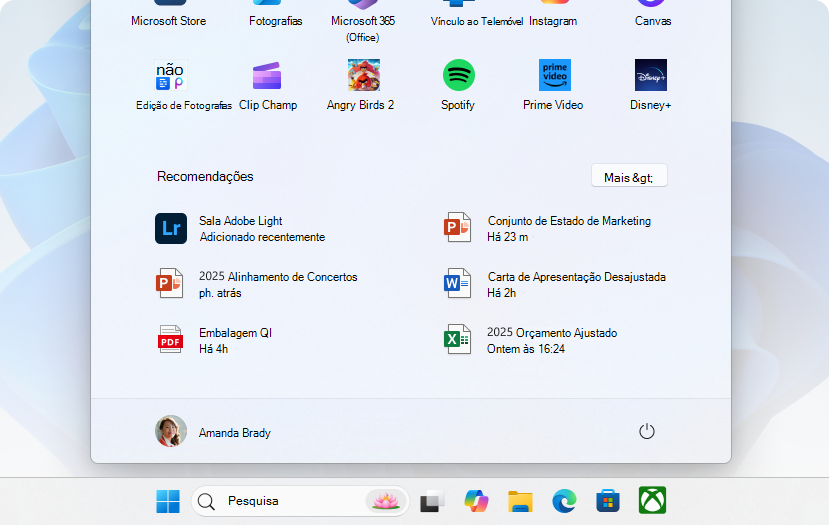Launch Copilot from the taskbar
This screenshot has width=829, height=525.
(x=476, y=501)
